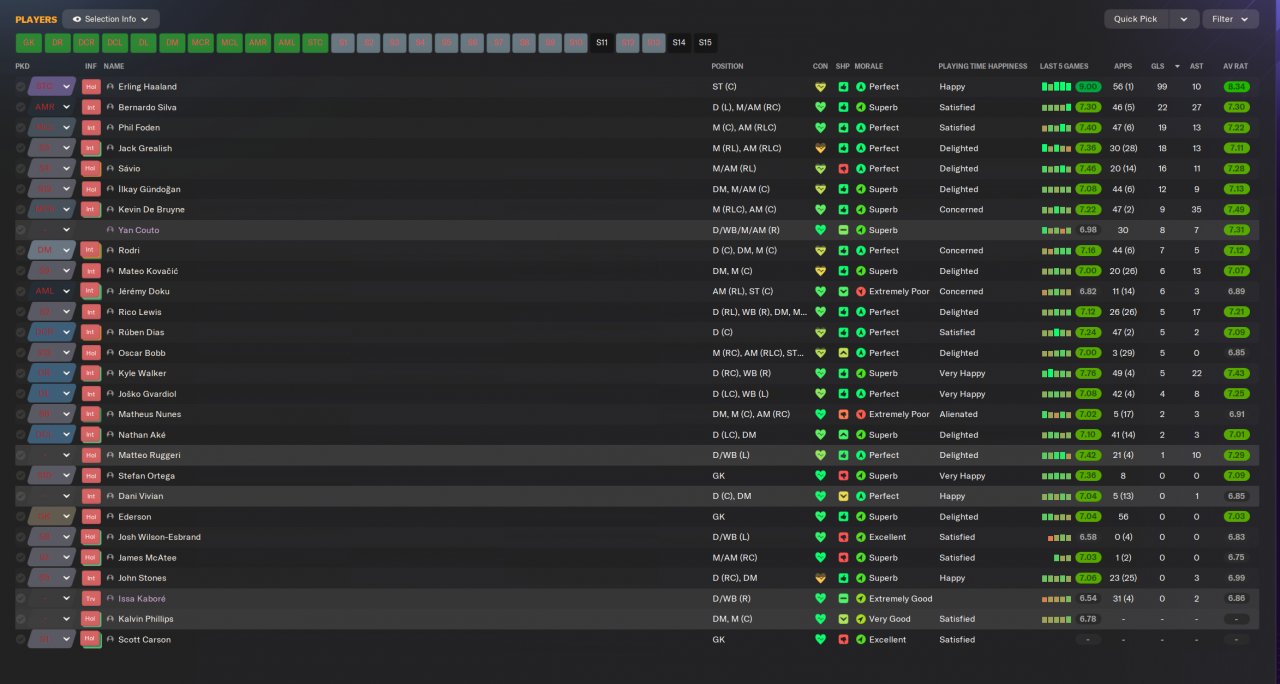This screenshot has height=684, width=1280.
Task: Toggle picked checkmark for Phil Foden
Action: point(20,128)
